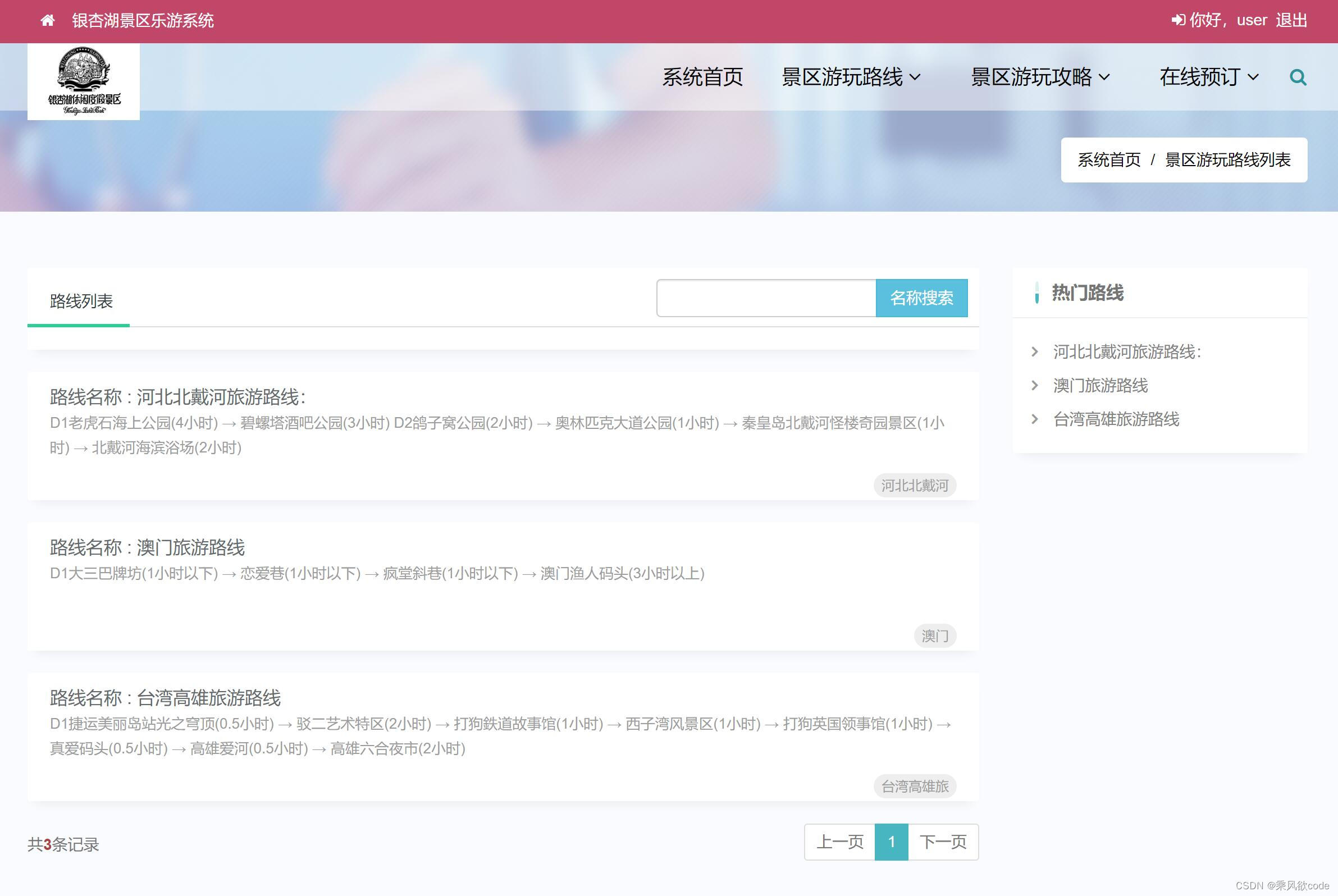Open the 在线预订 dropdown menu
Screen dimensions: 1338x896
[1208, 77]
